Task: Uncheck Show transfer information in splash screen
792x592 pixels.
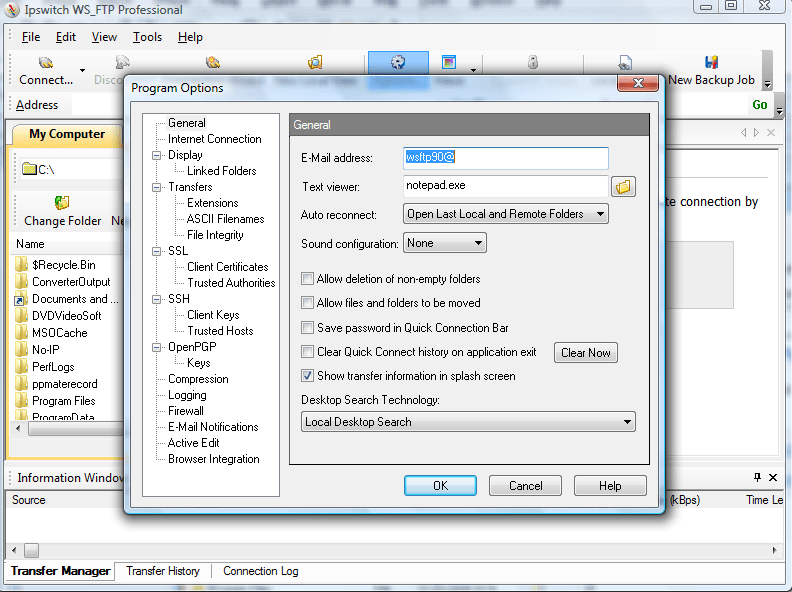Action: point(307,376)
